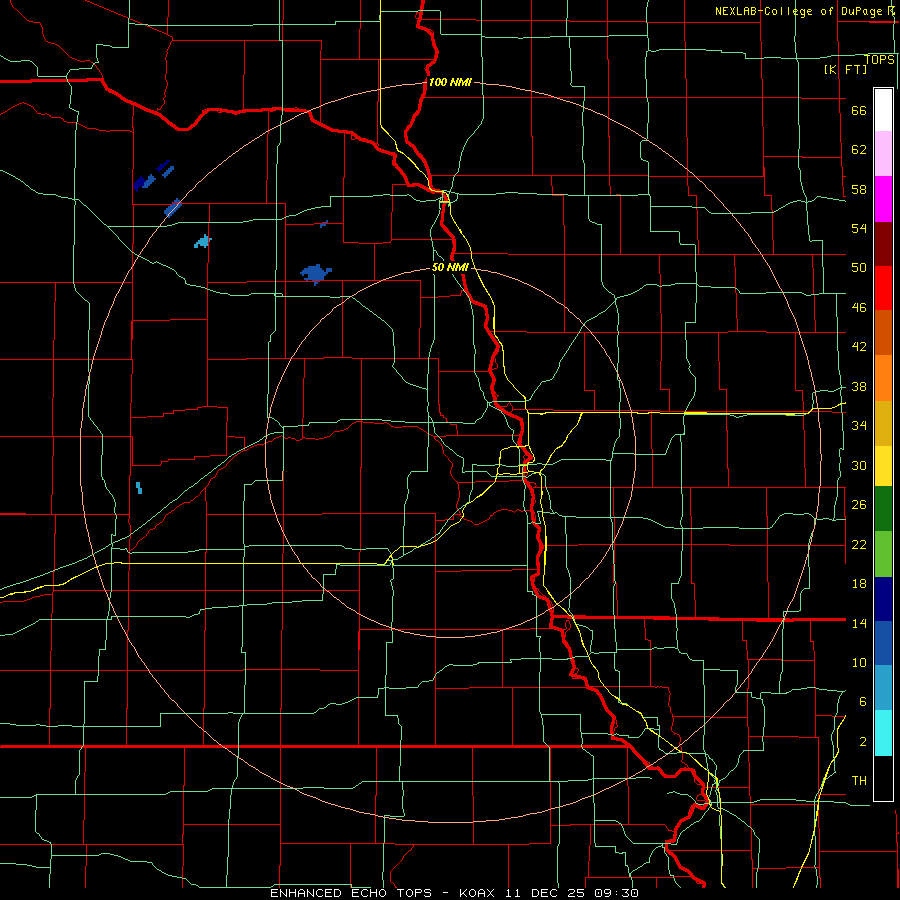
Task: Click the dark orange 46 kft legend swatch
Action: click(883, 333)
